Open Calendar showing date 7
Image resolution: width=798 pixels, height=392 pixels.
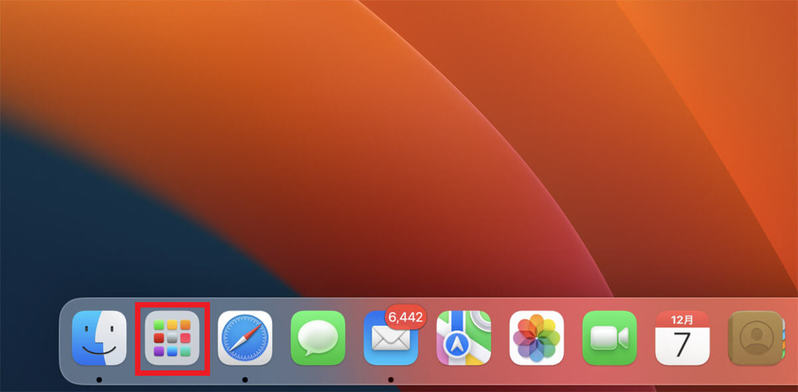682,338
